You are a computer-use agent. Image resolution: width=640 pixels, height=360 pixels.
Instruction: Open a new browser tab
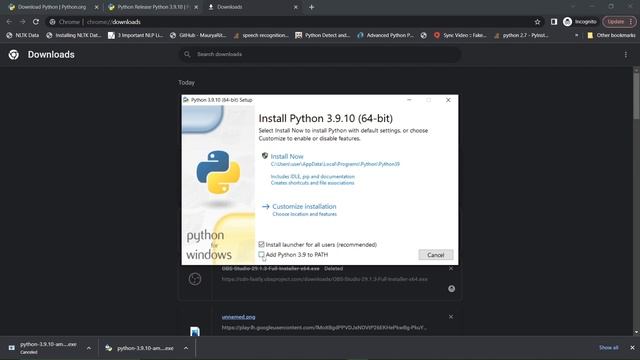coord(311,7)
